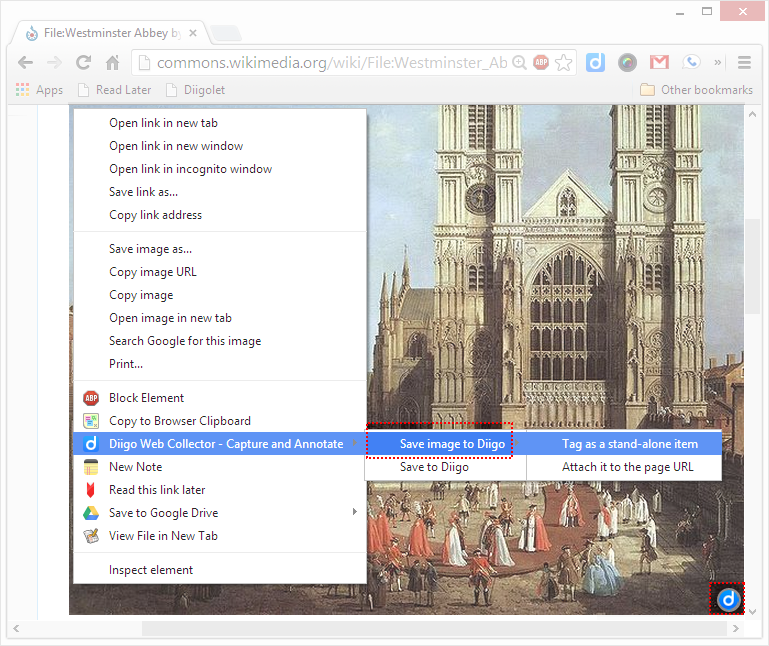The width and height of the screenshot is (769, 646).
Task: Click the ABP Block Element entry
Action: pos(220,398)
